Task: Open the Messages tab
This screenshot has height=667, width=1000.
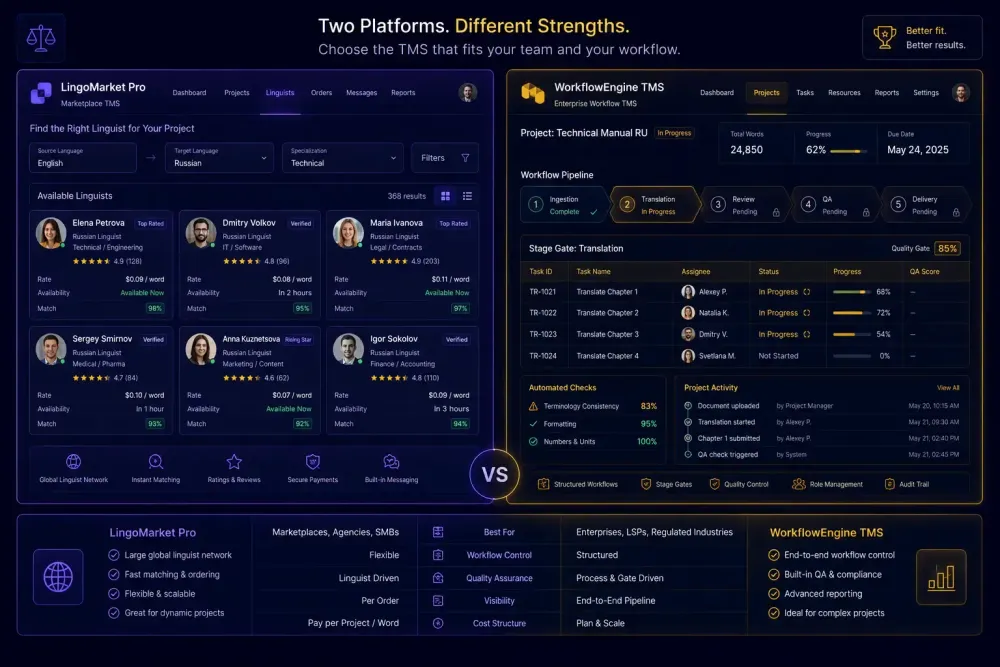Action: click(x=362, y=92)
